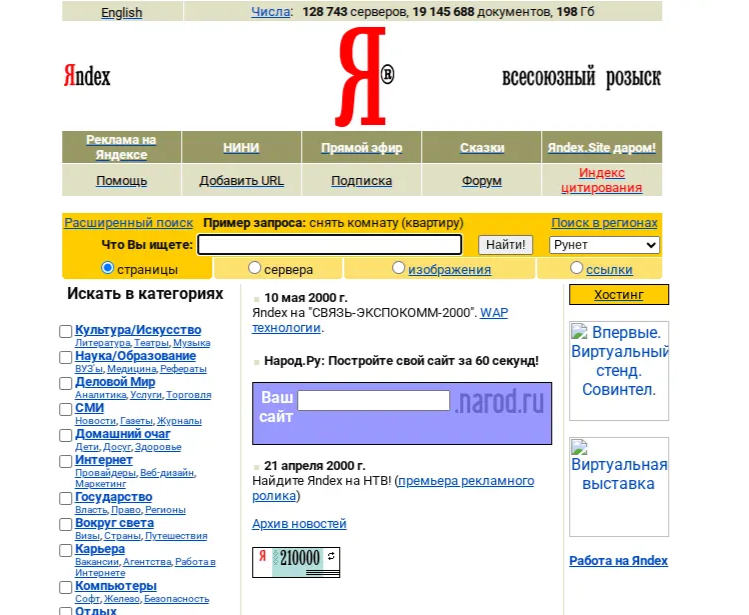This screenshot has height=615, width=749.
Task: Open the Здоровье subcategory link
Action: [x=158, y=447]
